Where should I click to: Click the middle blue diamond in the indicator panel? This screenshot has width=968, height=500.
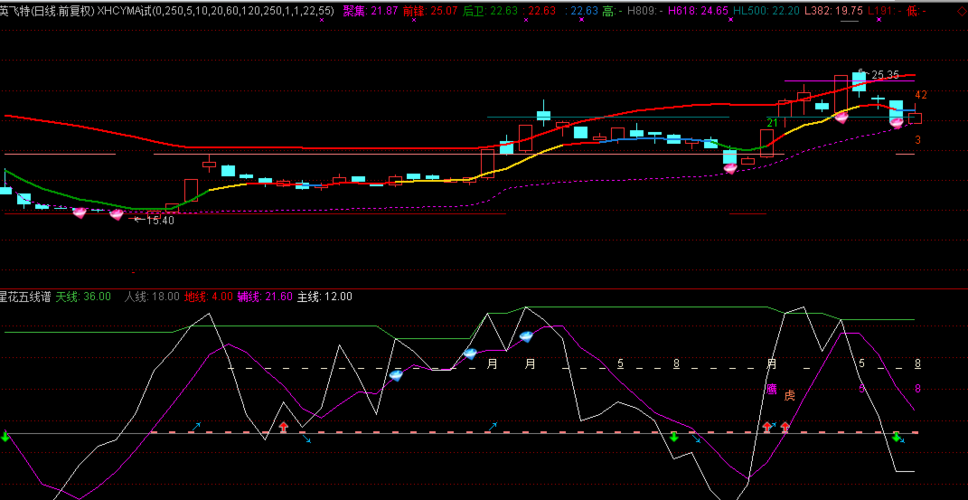[x=470, y=354]
